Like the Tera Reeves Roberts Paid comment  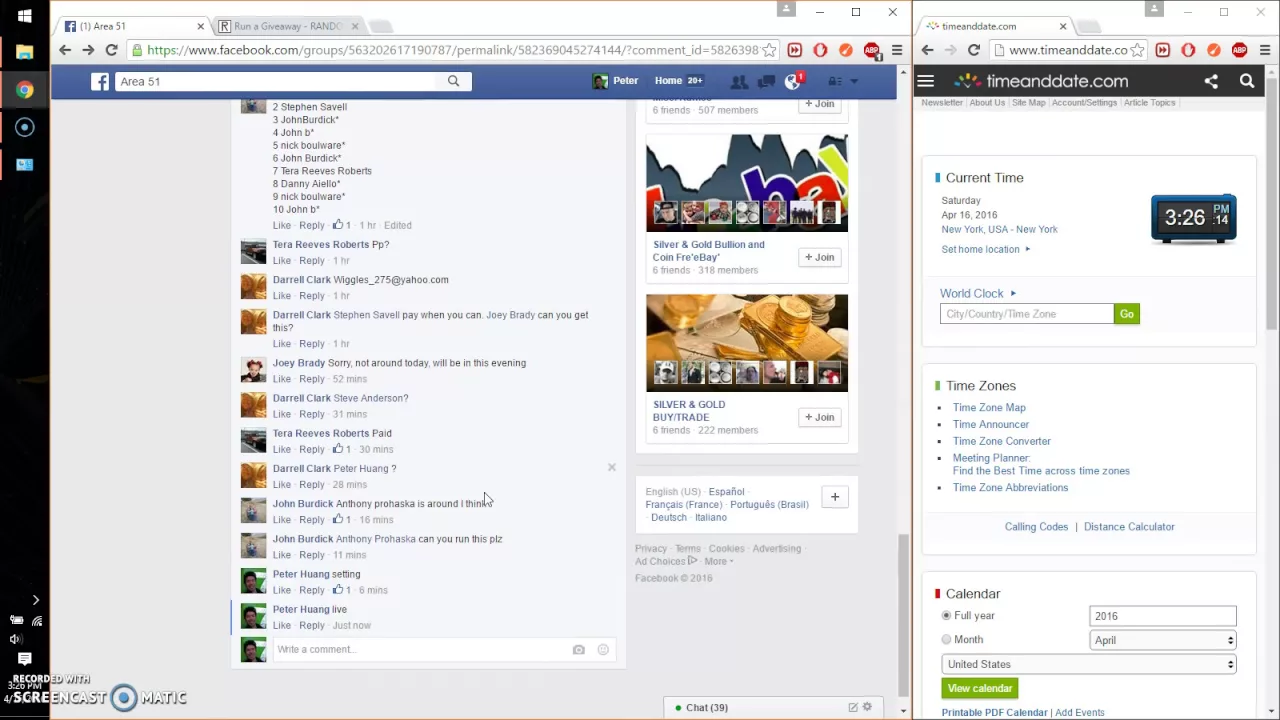click(x=282, y=449)
